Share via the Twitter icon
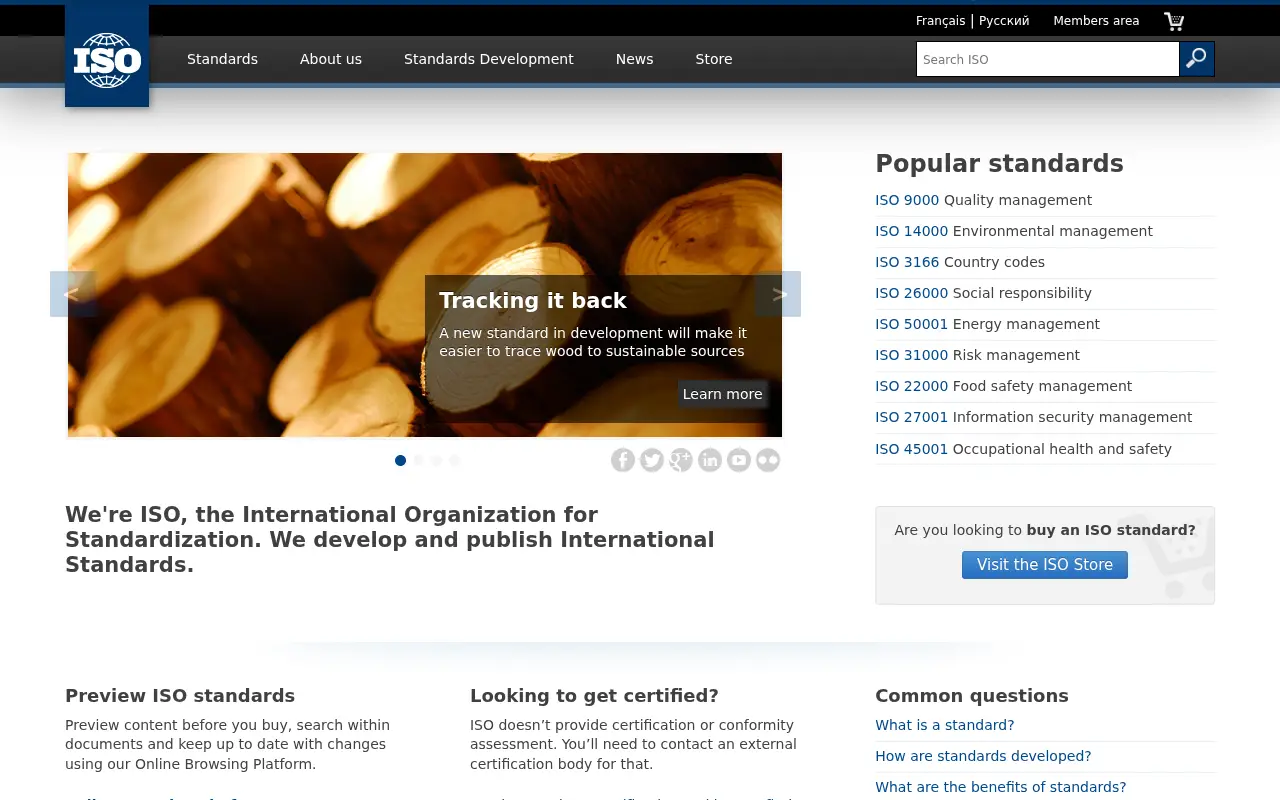Image resolution: width=1280 pixels, height=800 pixels. (652, 460)
